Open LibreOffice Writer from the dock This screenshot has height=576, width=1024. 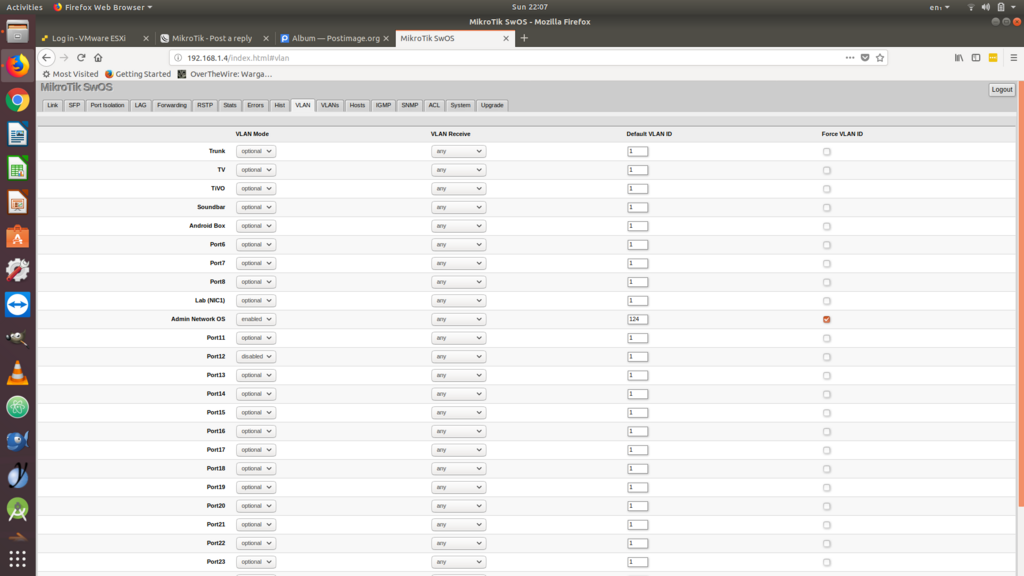pos(18,134)
